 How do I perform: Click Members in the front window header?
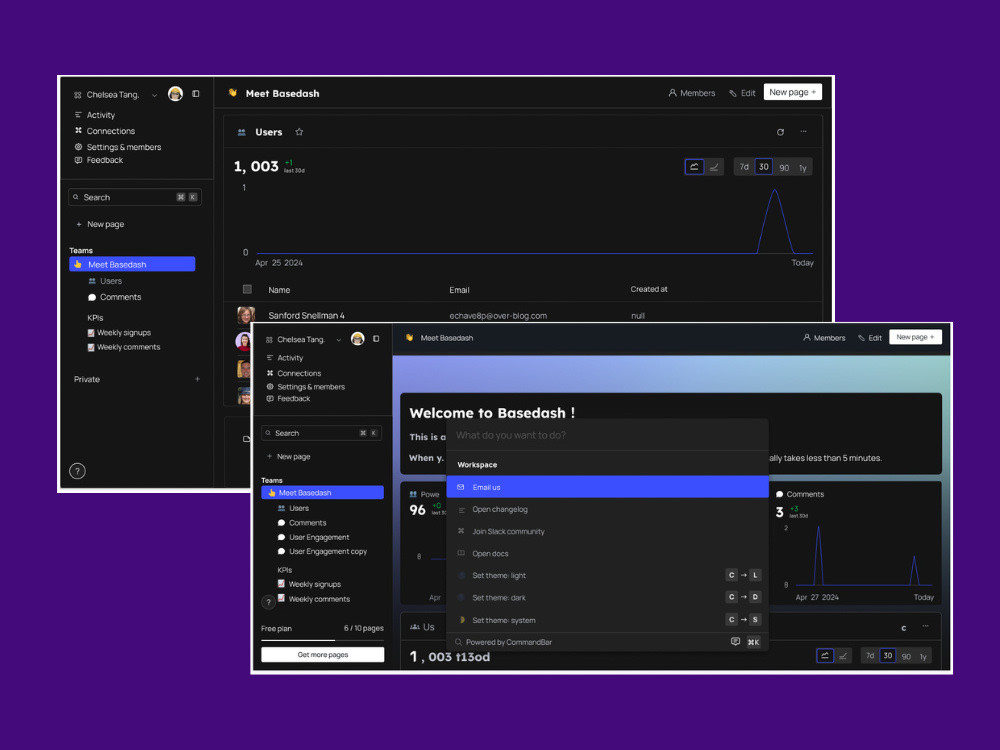click(x=824, y=338)
